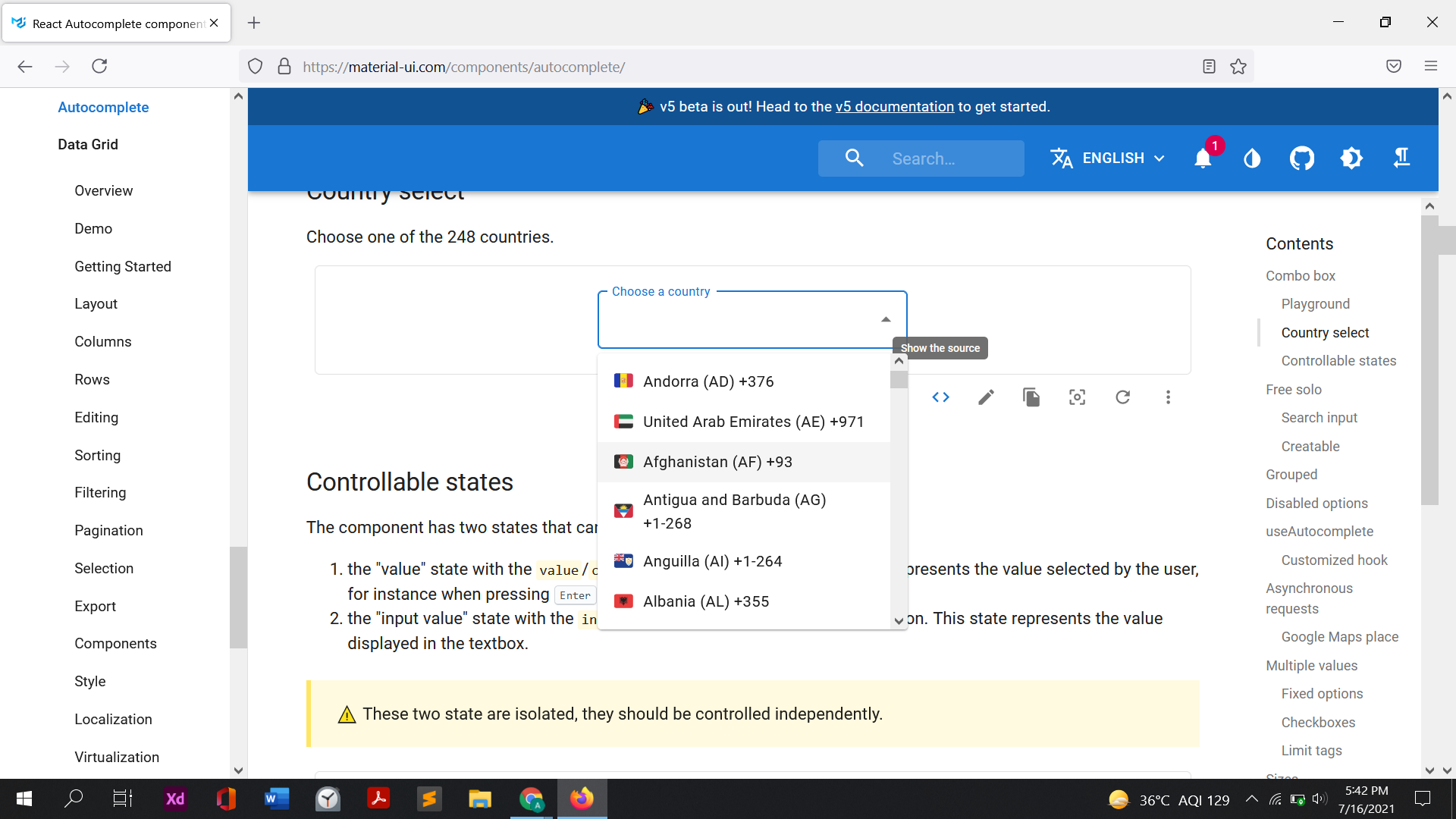Image resolution: width=1456 pixels, height=819 pixels.
Task: Open the theme color customization icon
Action: tap(1252, 158)
